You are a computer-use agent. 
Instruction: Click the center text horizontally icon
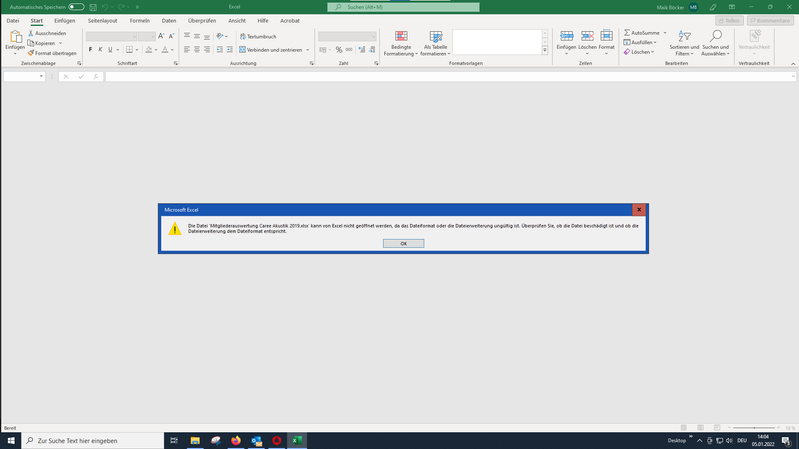(197, 50)
